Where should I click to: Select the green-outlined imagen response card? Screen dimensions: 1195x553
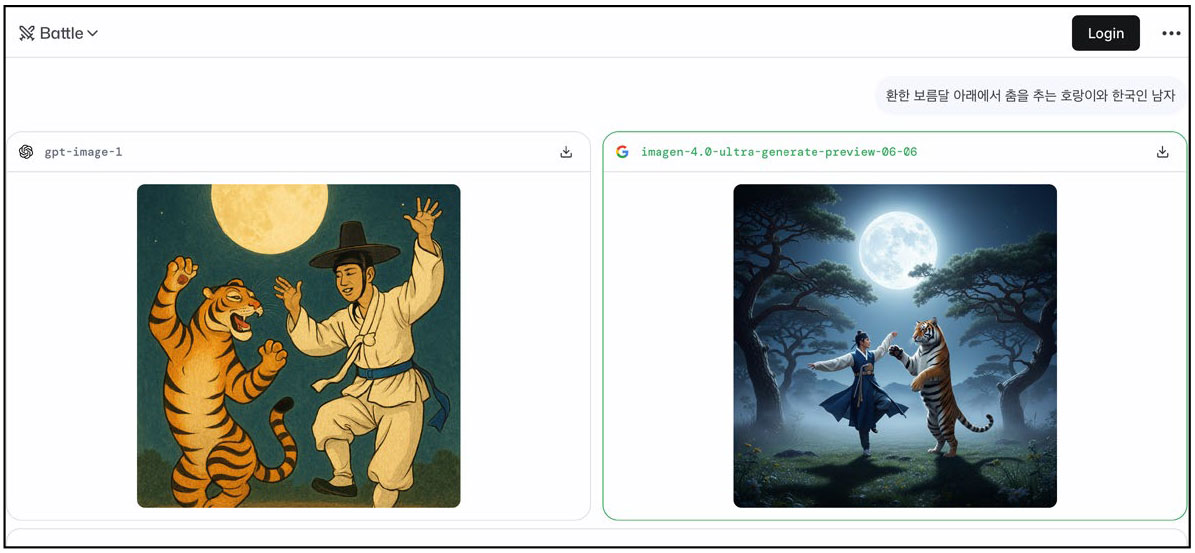895,326
